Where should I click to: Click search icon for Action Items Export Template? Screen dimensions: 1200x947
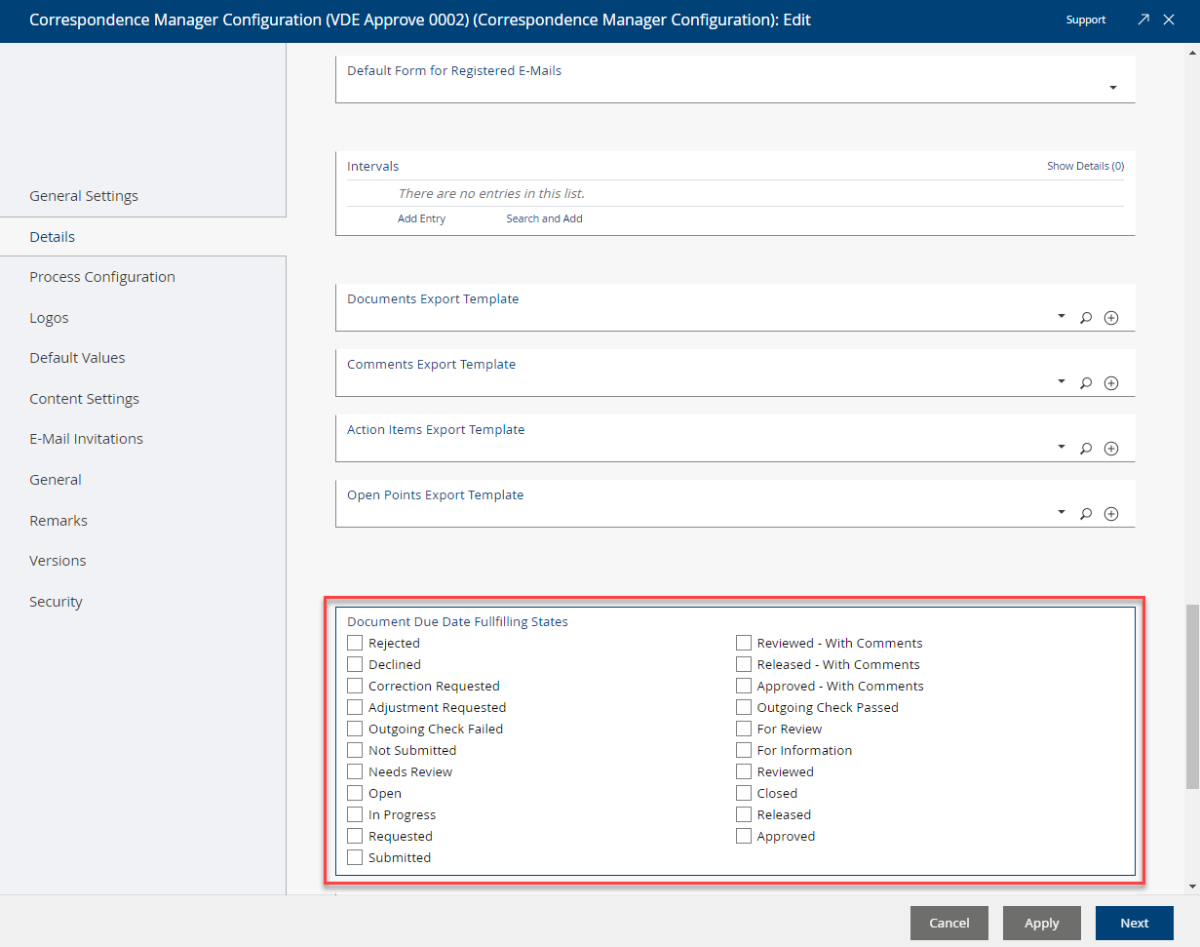pos(1086,449)
